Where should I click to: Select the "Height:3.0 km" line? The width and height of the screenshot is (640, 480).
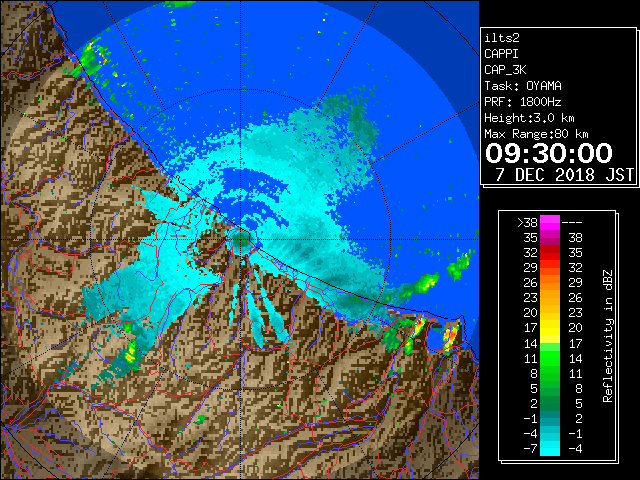(529, 118)
